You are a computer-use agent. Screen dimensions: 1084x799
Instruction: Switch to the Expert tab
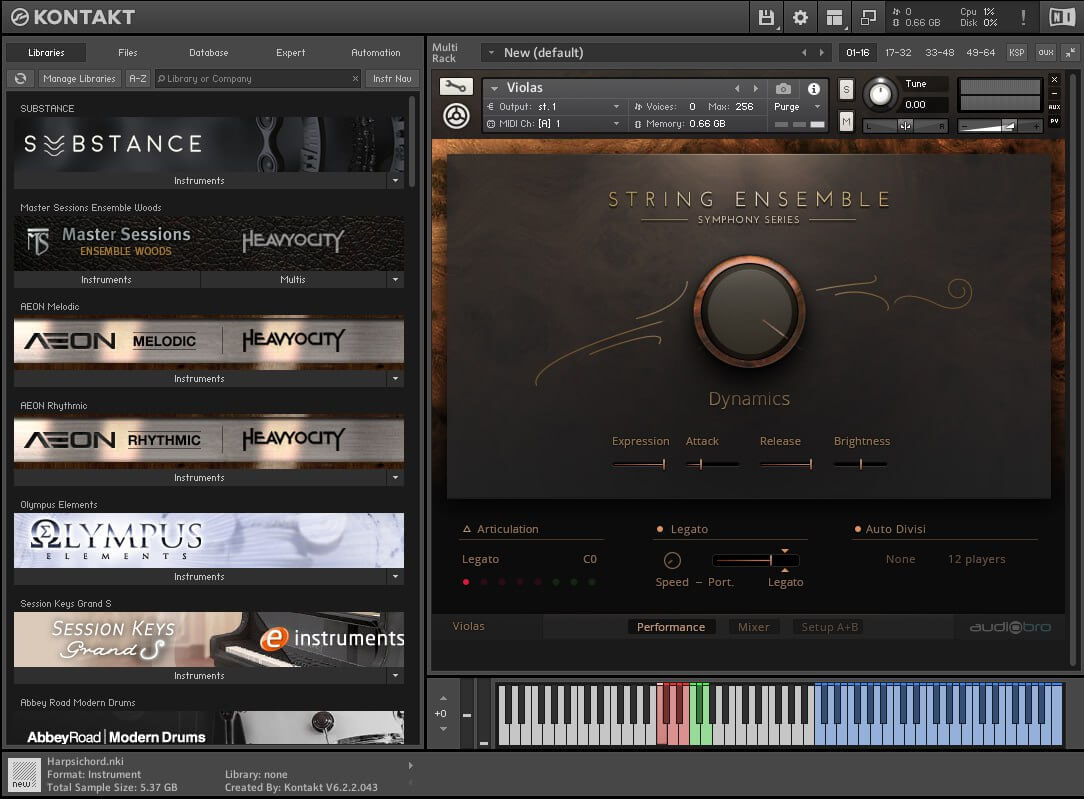pos(290,53)
